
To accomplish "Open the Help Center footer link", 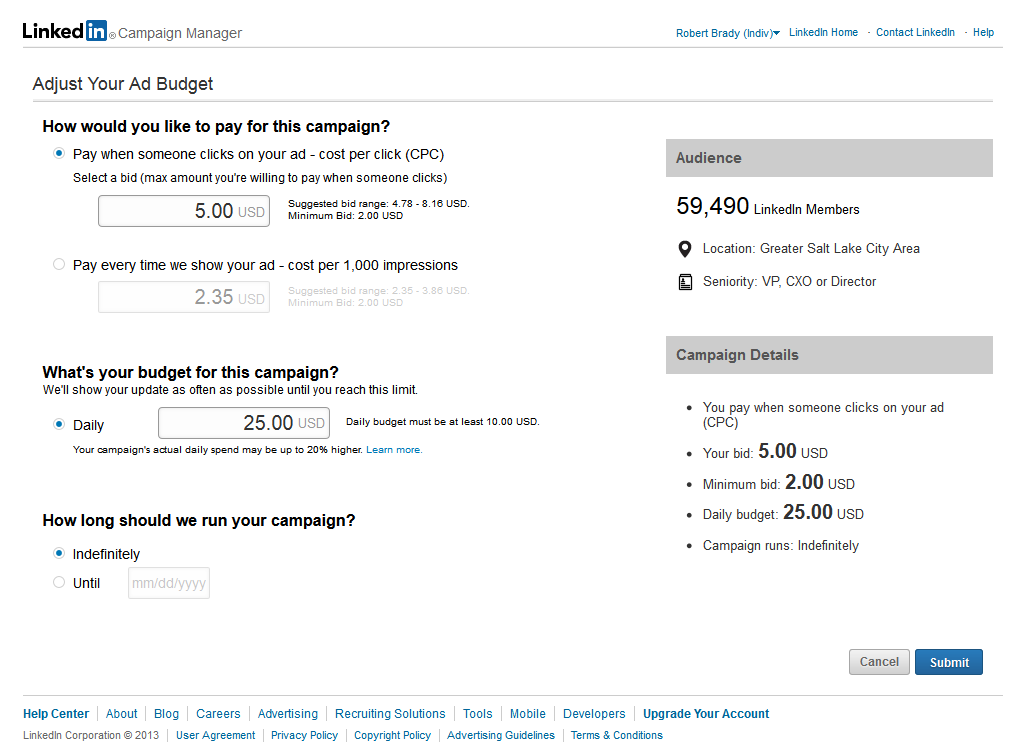I will pos(56,714).
